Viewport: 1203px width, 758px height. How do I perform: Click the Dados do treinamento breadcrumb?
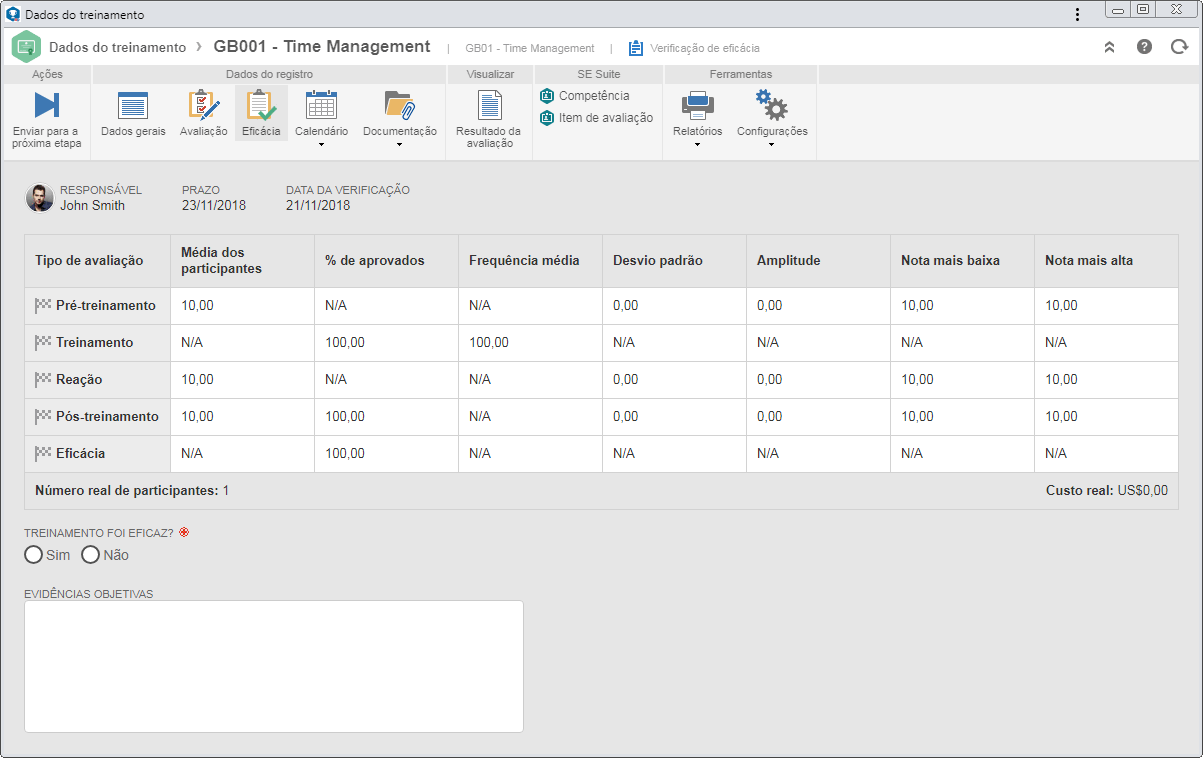117,47
